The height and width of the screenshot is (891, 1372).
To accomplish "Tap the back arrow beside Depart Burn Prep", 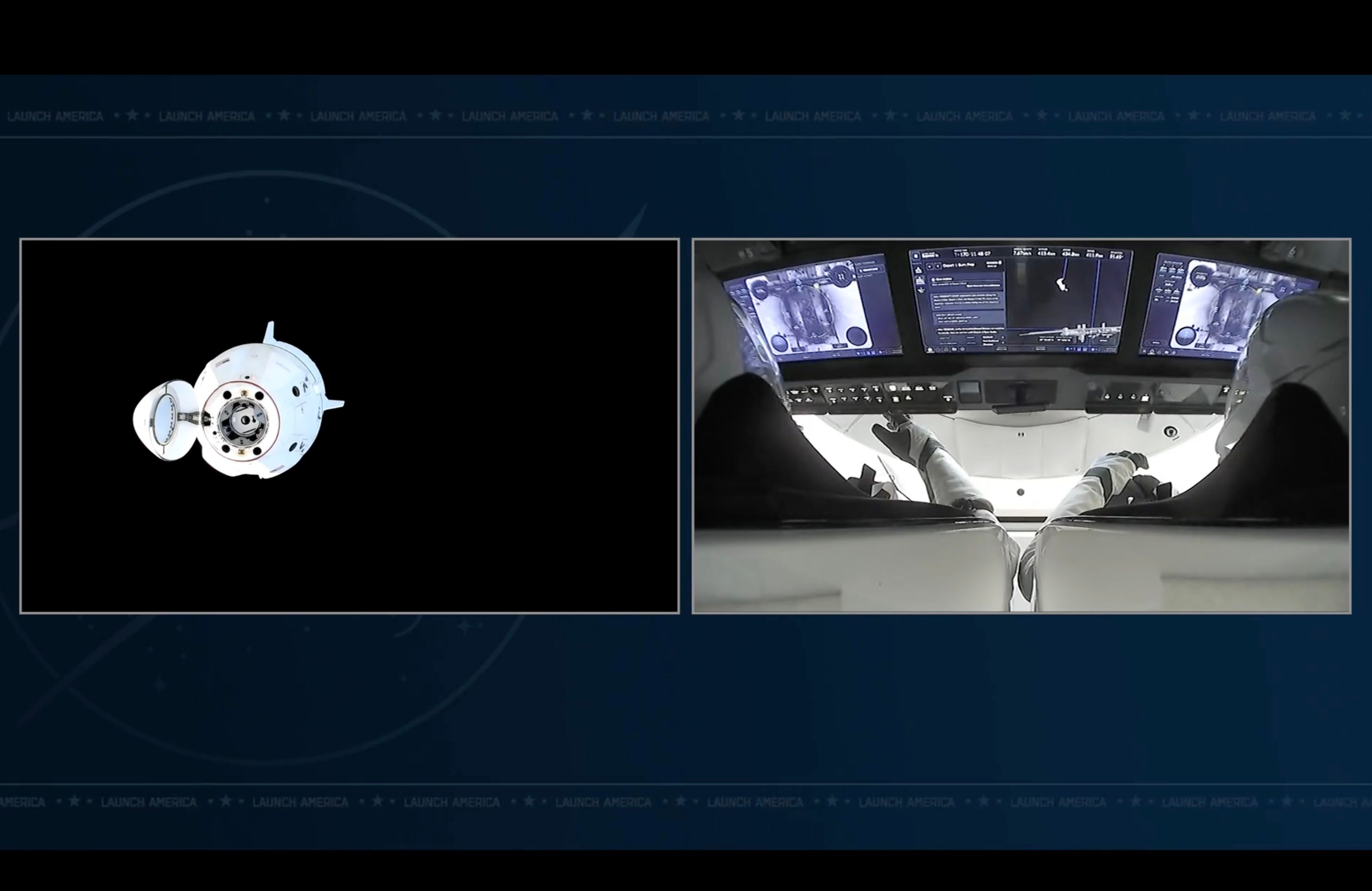I will pos(929,266).
